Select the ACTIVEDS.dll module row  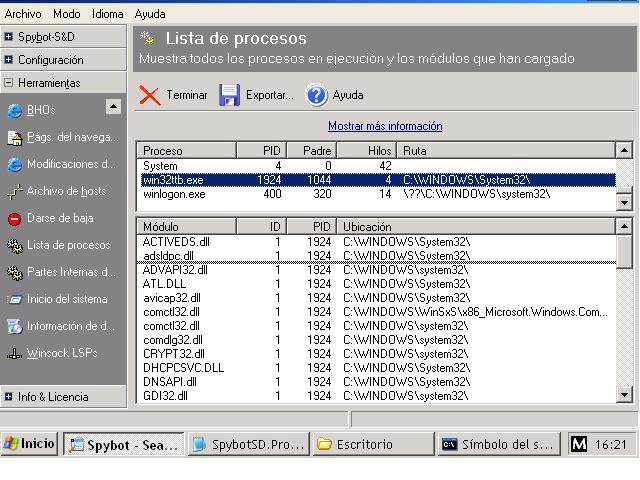(376, 242)
